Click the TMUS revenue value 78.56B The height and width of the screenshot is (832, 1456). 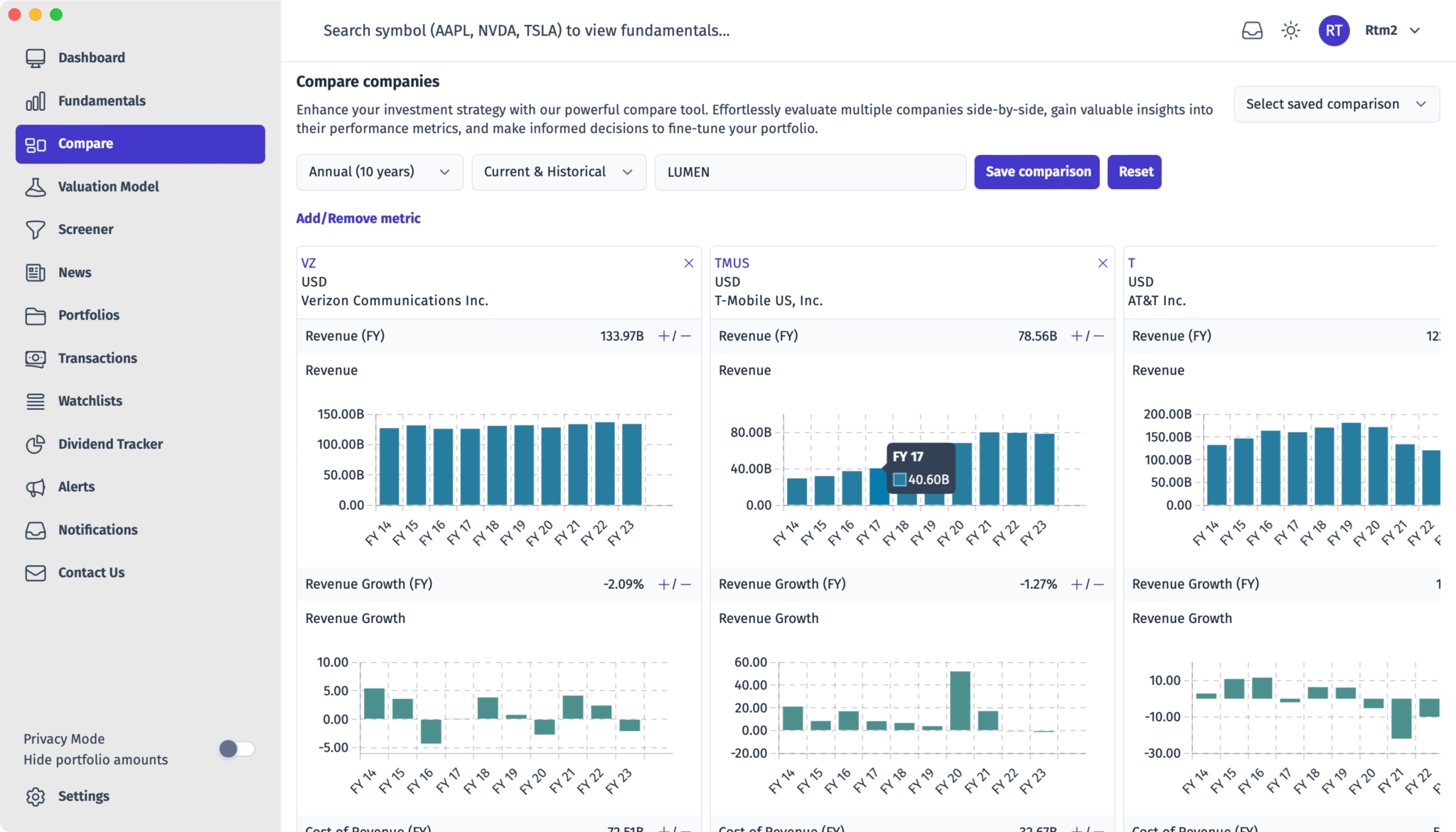point(1037,336)
